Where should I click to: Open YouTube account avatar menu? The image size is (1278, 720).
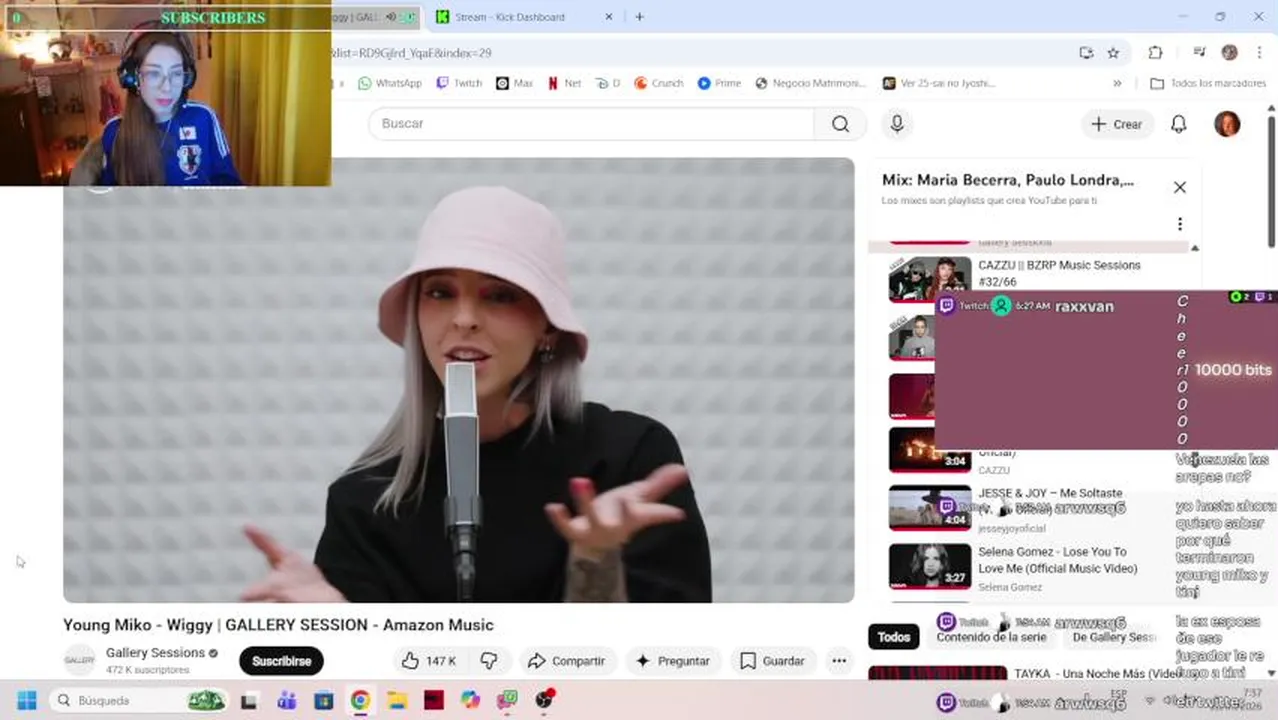1227,124
